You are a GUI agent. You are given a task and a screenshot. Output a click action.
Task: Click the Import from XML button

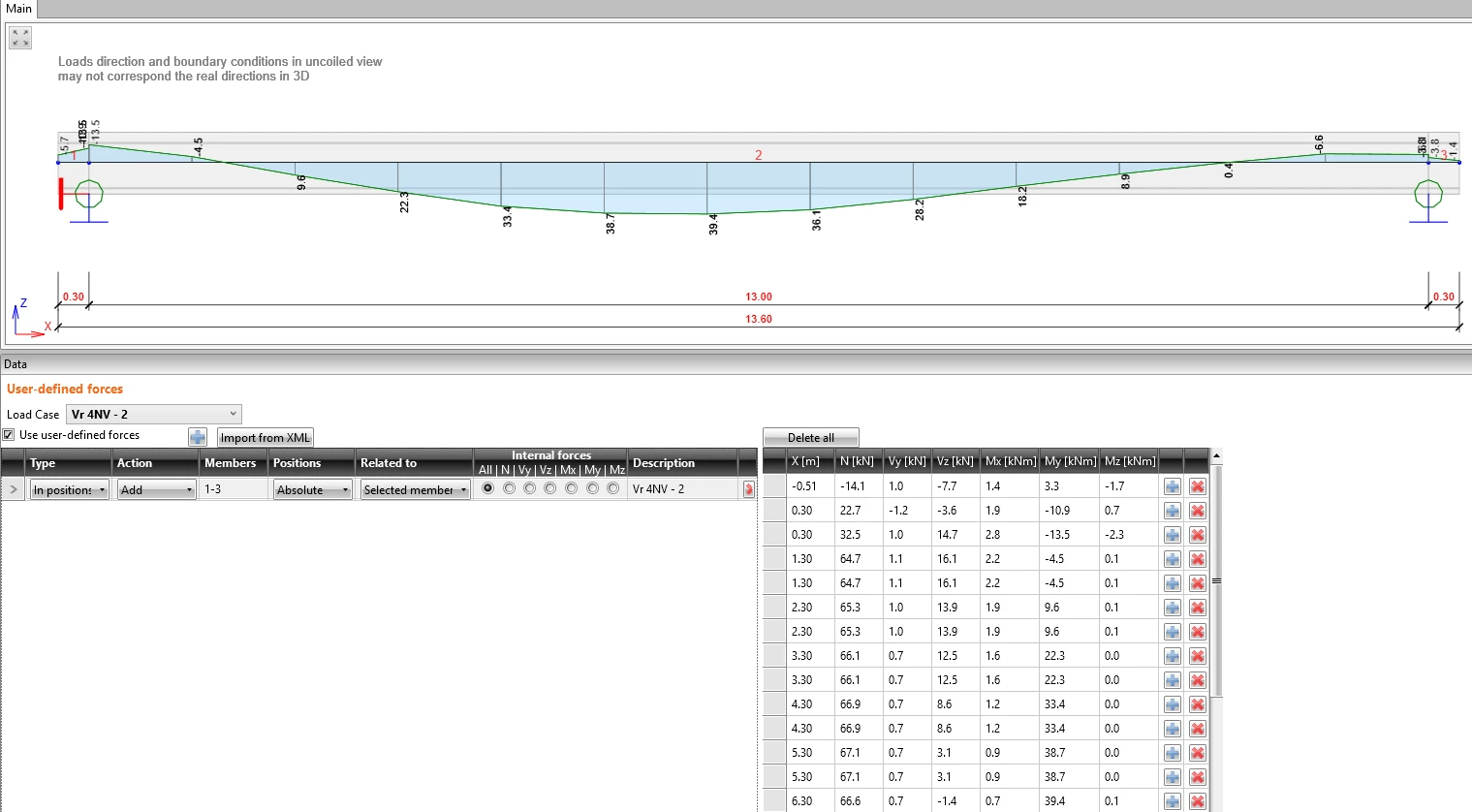pyautogui.click(x=266, y=438)
